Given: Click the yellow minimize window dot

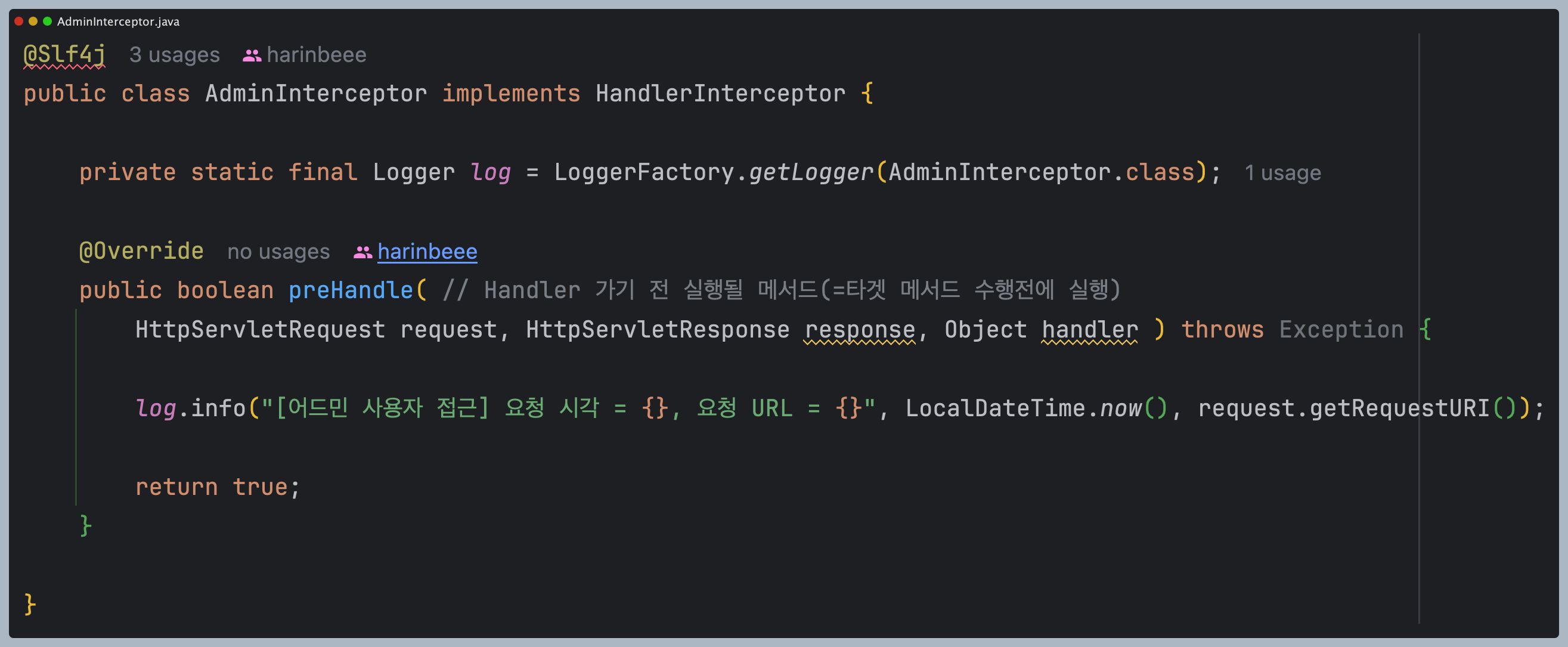Looking at the screenshot, I should pos(33,21).
